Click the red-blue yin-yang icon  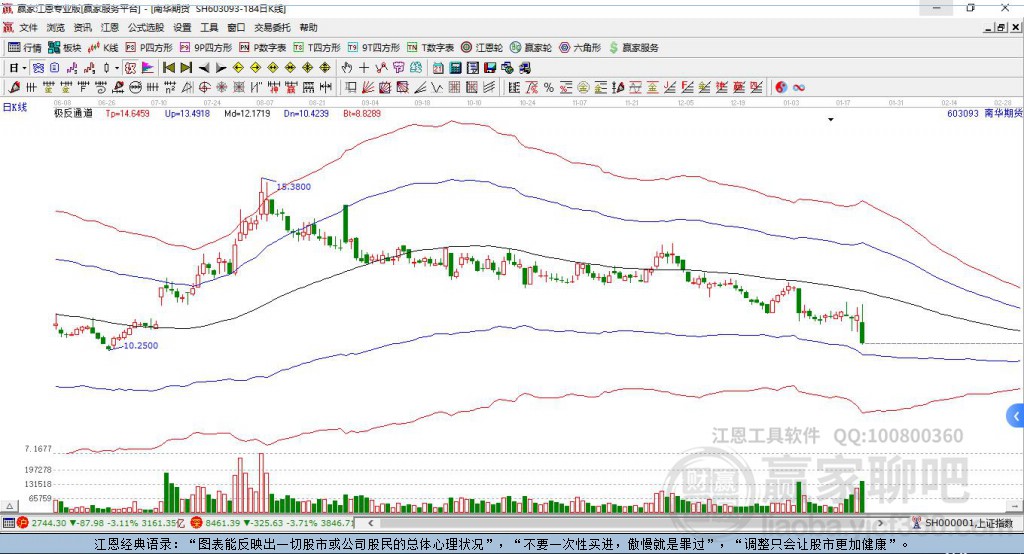tap(781, 88)
